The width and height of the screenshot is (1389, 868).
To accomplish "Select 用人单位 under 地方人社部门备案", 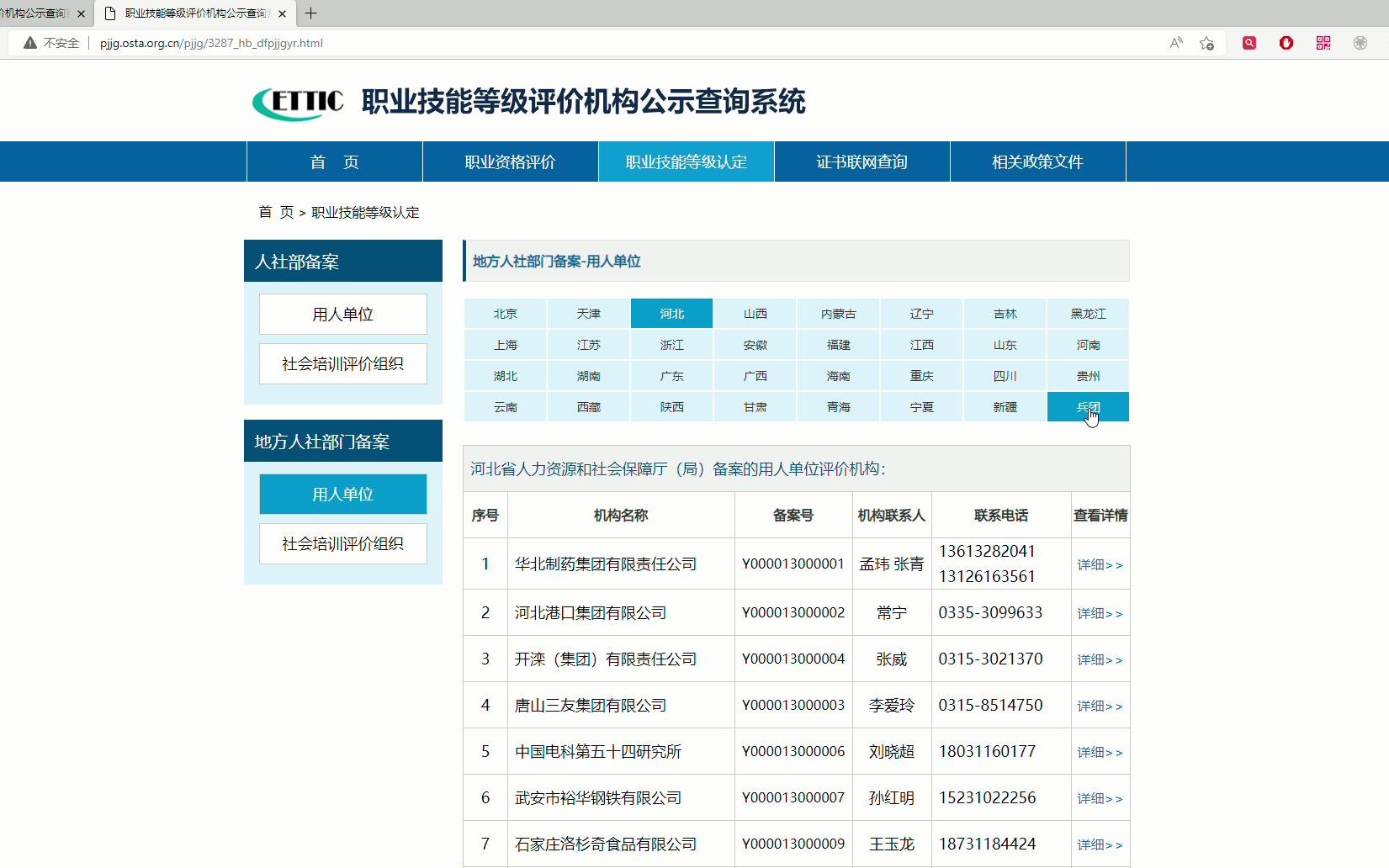I will pos(343,494).
